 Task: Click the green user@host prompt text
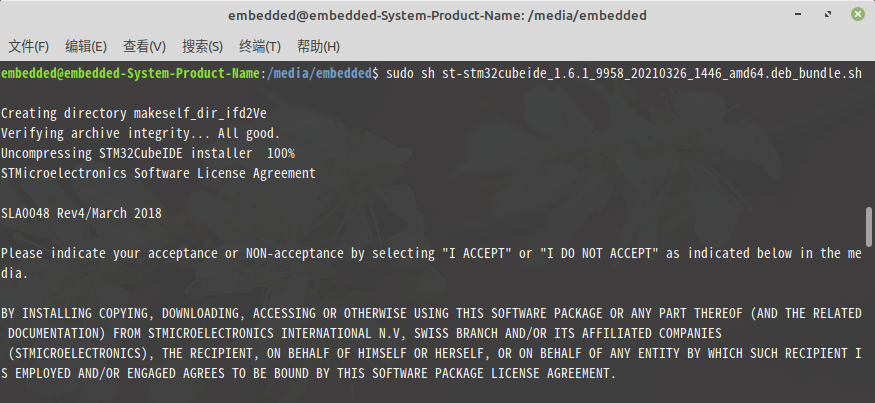[131, 73]
